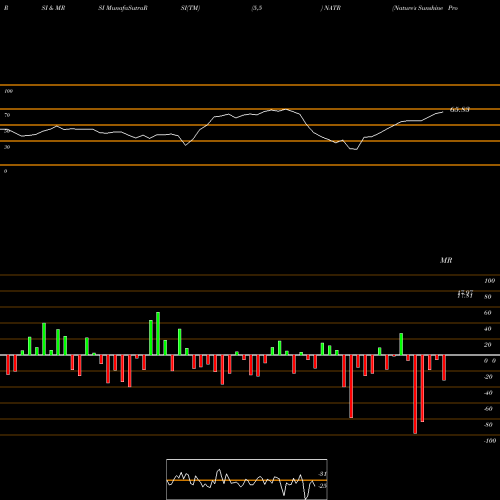Image resolution: width=500 pixels, height=500 pixels.
Task: Click the 'SI(TM)' header label
Action: pos(190,8)
